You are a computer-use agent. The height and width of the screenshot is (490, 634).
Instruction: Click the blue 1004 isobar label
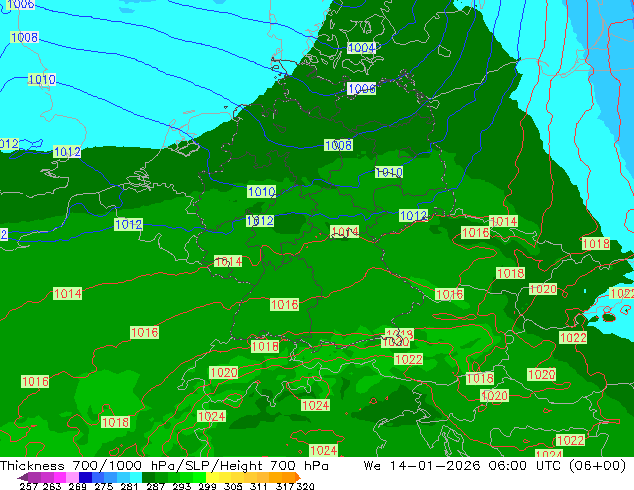pyautogui.click(x=361, y=48)
